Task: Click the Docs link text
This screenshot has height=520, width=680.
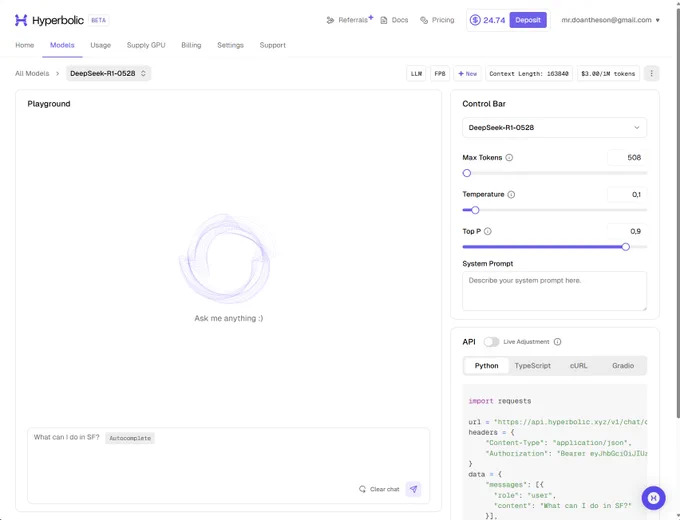Action: [x=400, y=20]
